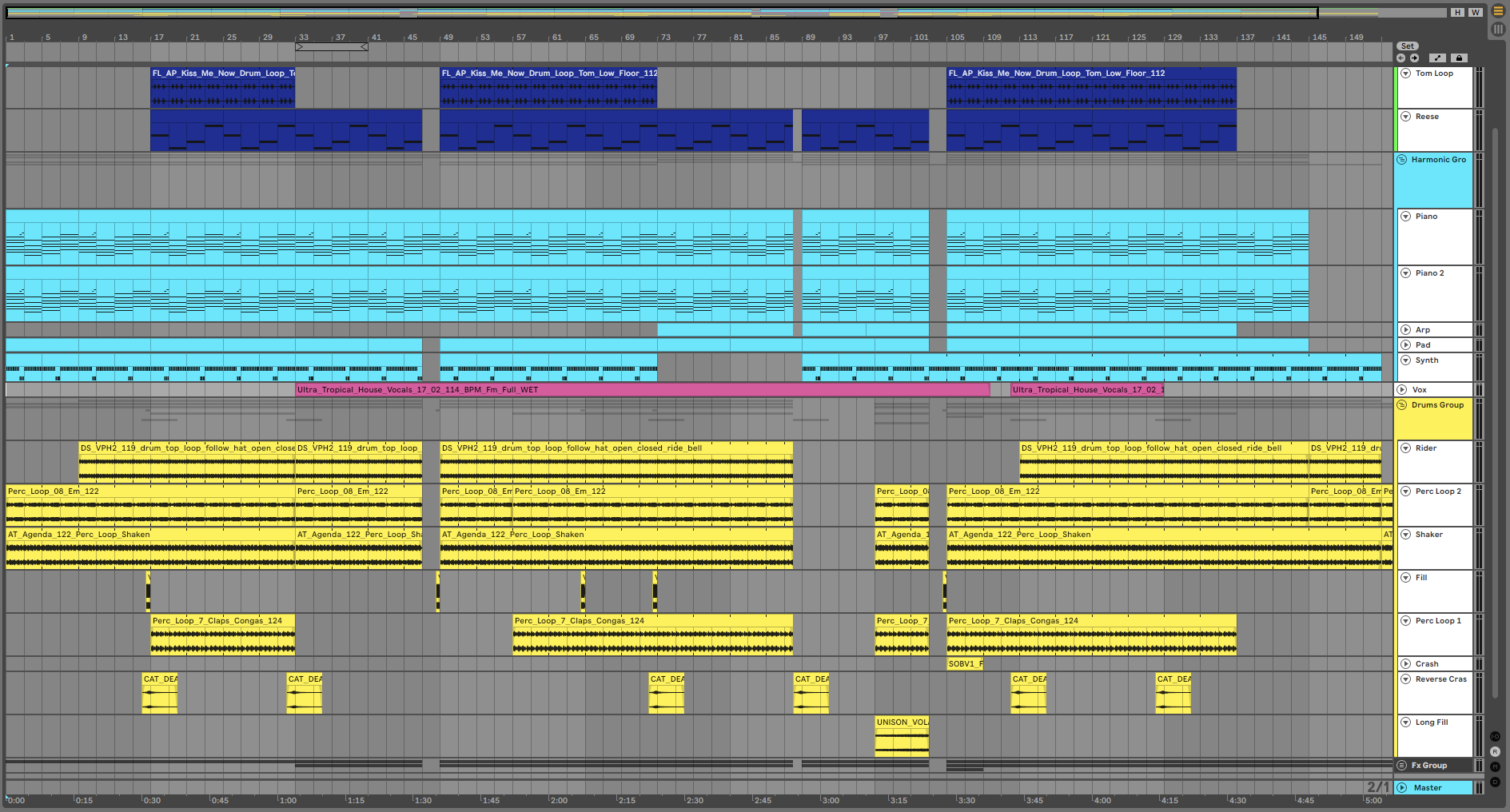Screen dimensions: 1510x812
Task: Toggle the automation lock padlock
Action: pyautogui.click(x=1459, y=58)
